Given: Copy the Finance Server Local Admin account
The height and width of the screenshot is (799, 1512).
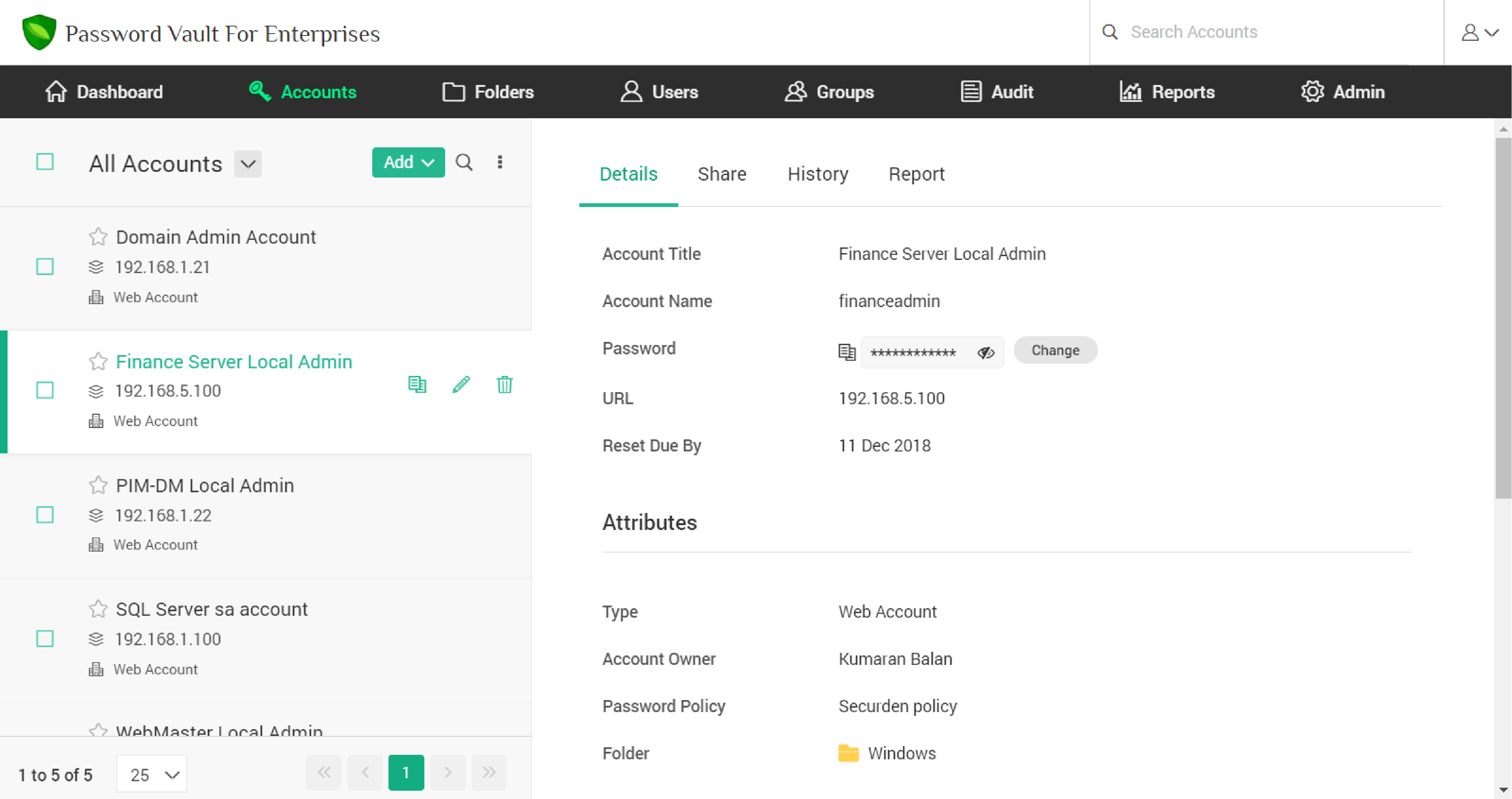Looking at the screenshot, I should [x=417, y=385].
